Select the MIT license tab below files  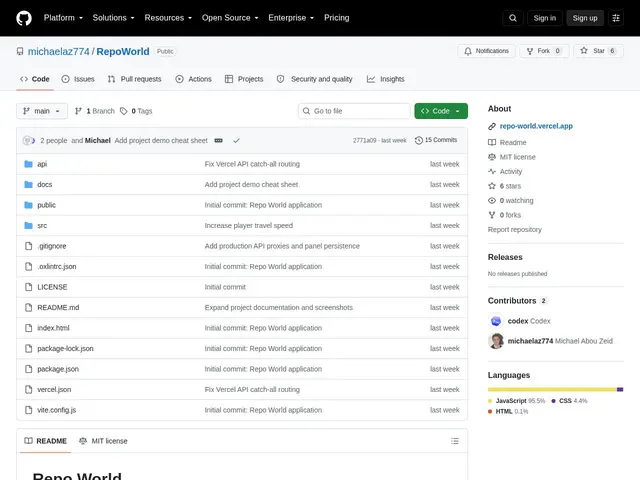pyautogui.click(x=103, y=441)
